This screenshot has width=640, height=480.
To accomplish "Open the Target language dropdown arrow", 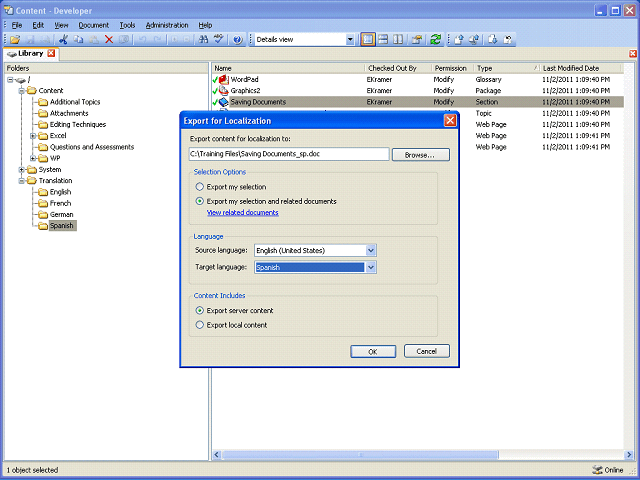I will (x=371, y=267).
